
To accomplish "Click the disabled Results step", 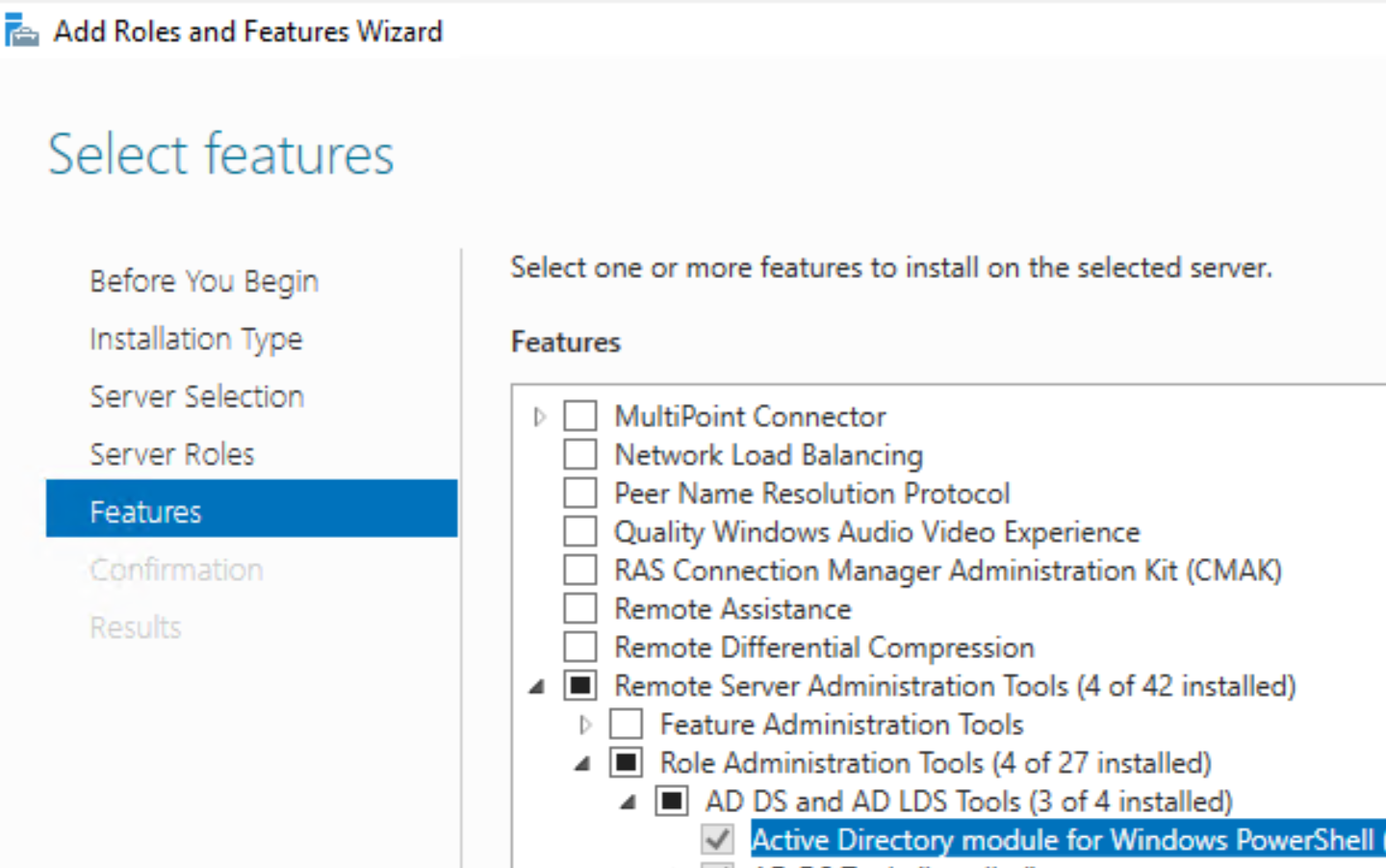I will [x=136, y=627].
